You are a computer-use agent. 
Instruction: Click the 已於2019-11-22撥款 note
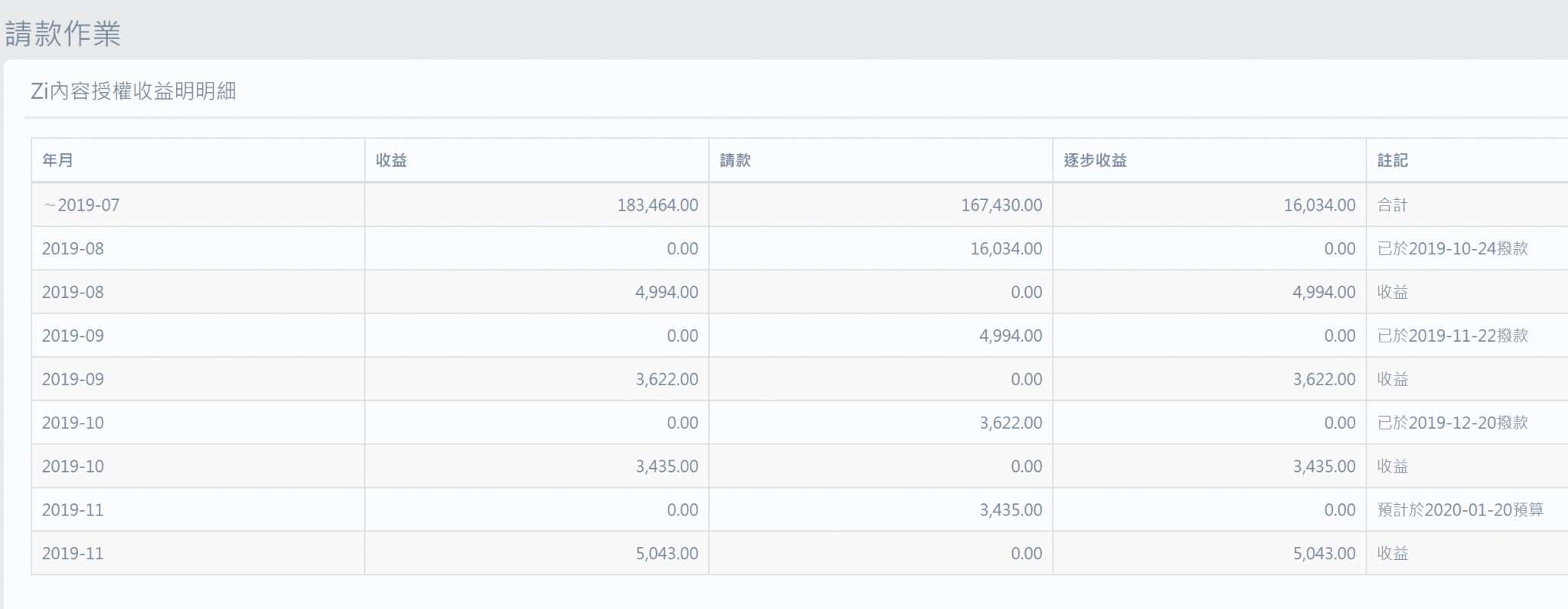(x=1452, y=336)
